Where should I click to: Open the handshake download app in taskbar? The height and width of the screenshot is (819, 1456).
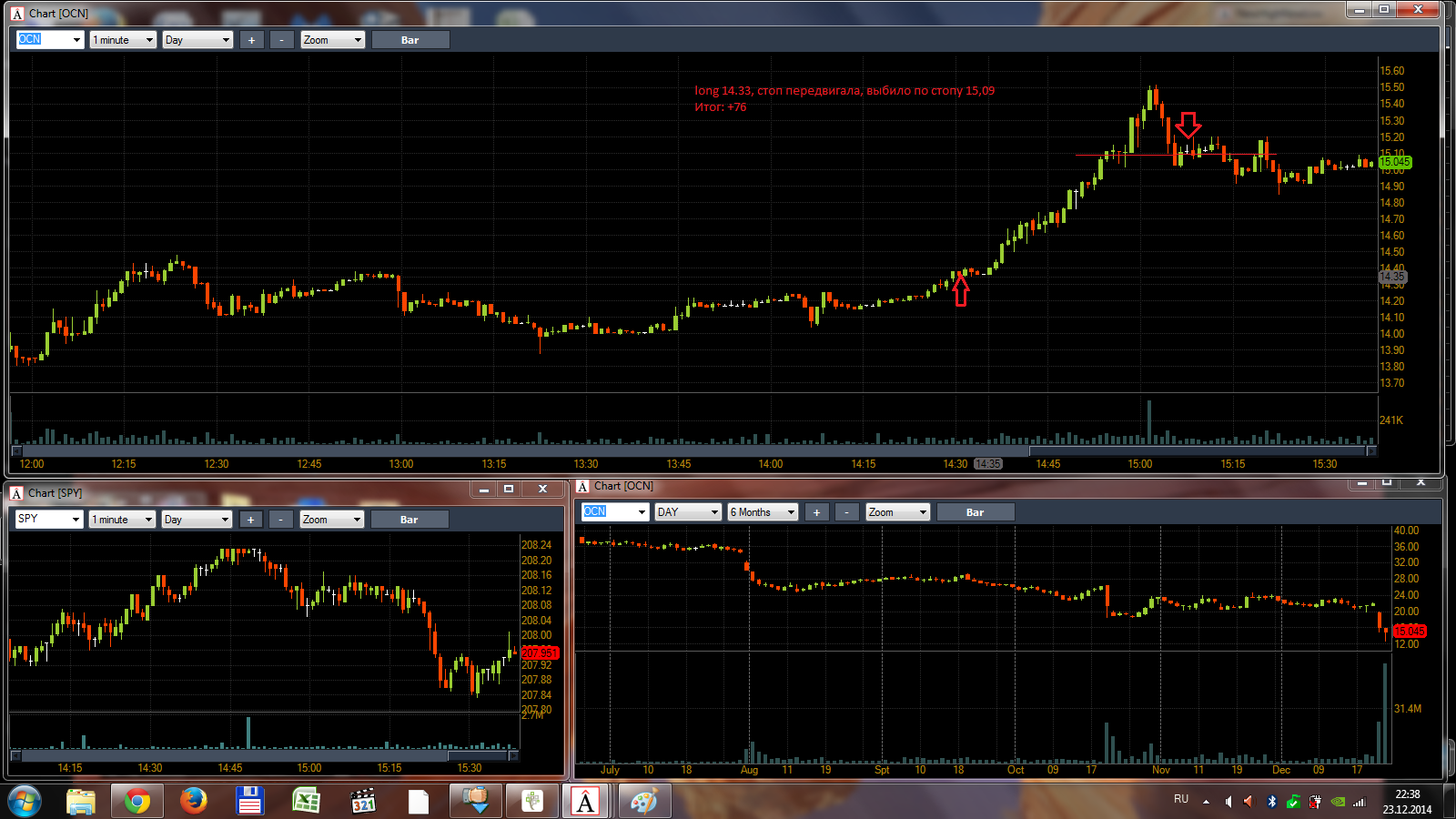pos(476,802)
